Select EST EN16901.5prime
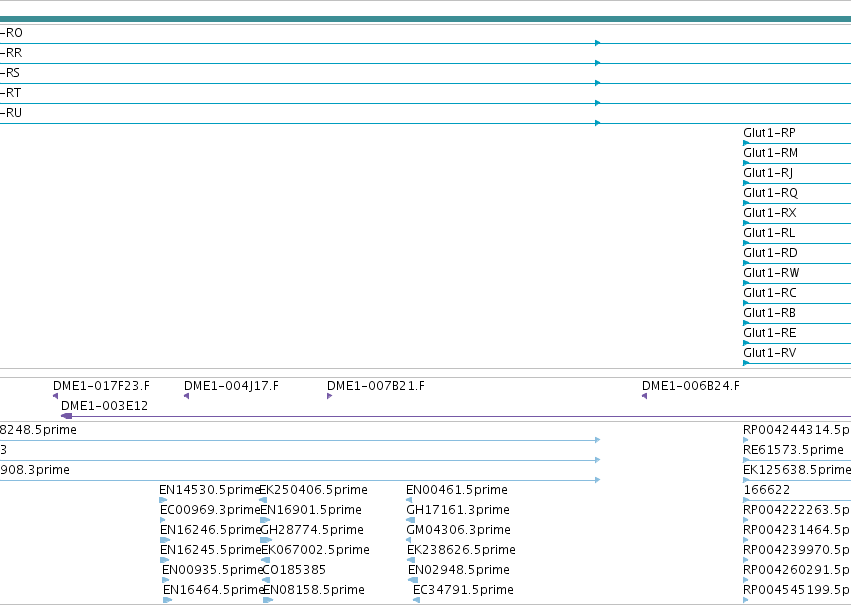This screenshot has width=851, height=605. click(311, 510)
